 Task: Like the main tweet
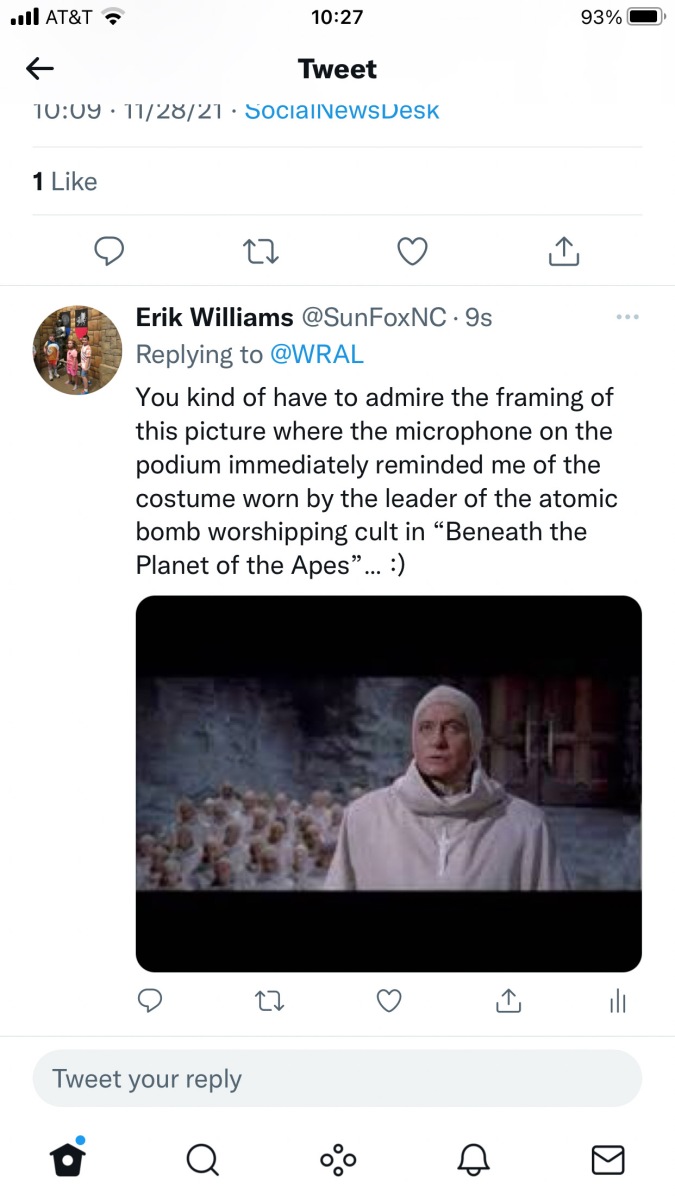click(412, 252)
